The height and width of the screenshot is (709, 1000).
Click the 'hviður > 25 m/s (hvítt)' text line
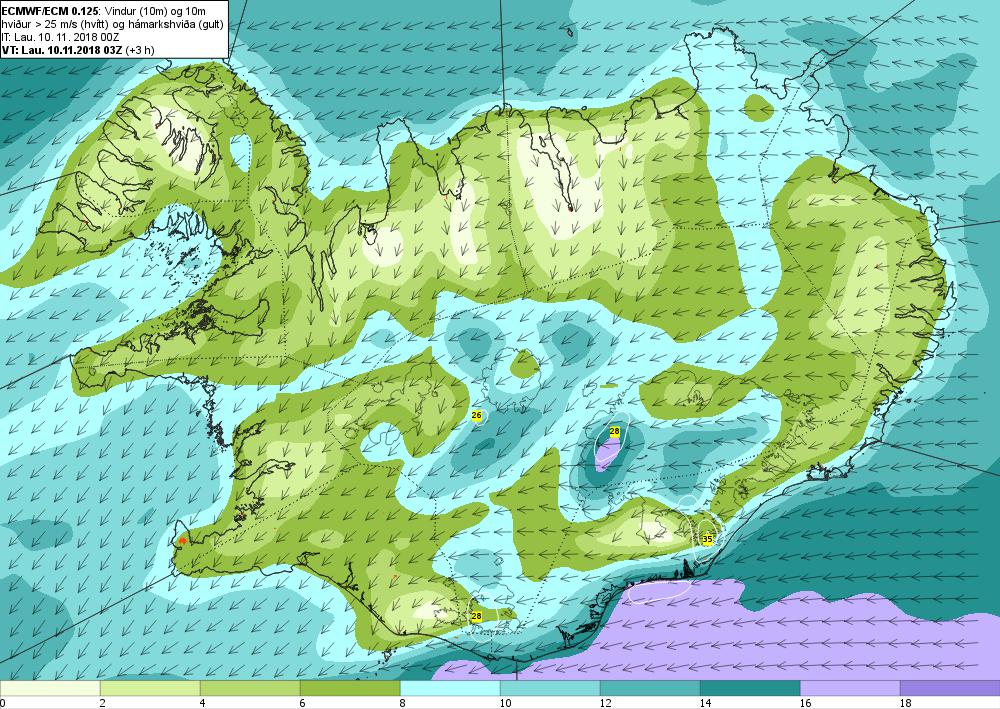click(55, 24)
